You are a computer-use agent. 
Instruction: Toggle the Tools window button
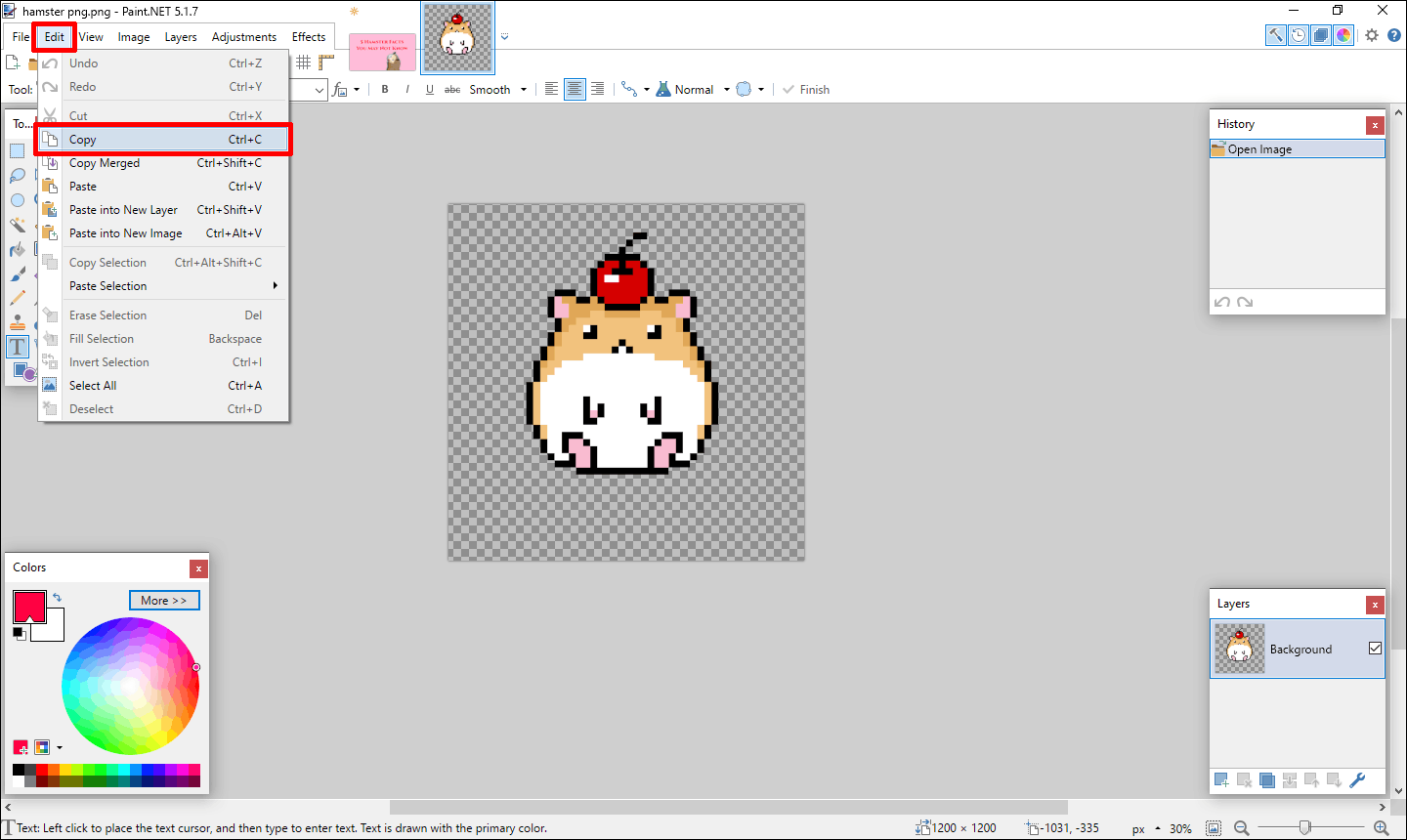click(1276, 35)
